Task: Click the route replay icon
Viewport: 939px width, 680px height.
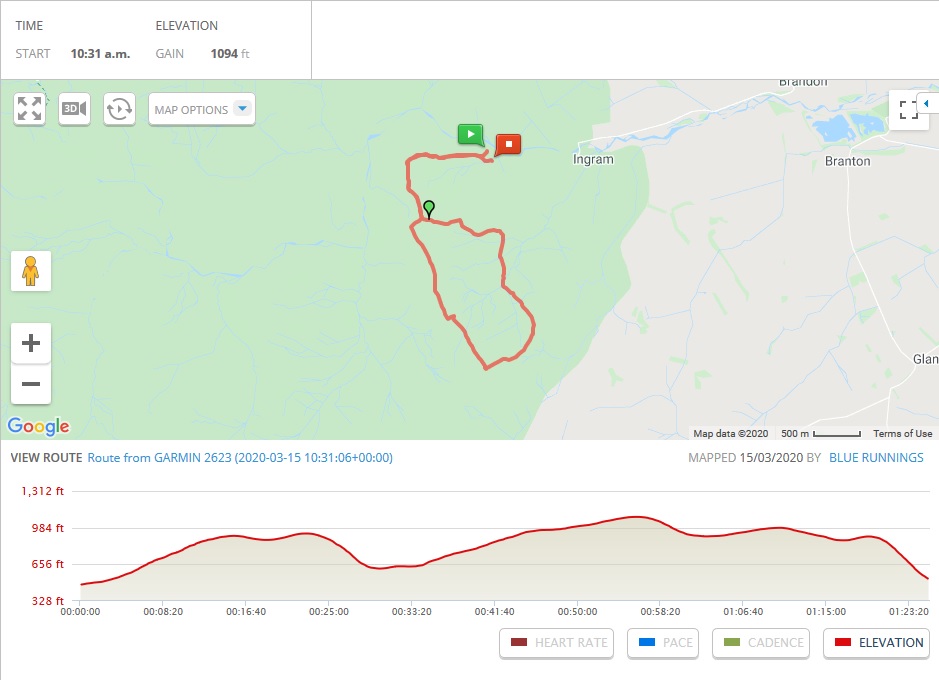Action: tap(119, 109)
